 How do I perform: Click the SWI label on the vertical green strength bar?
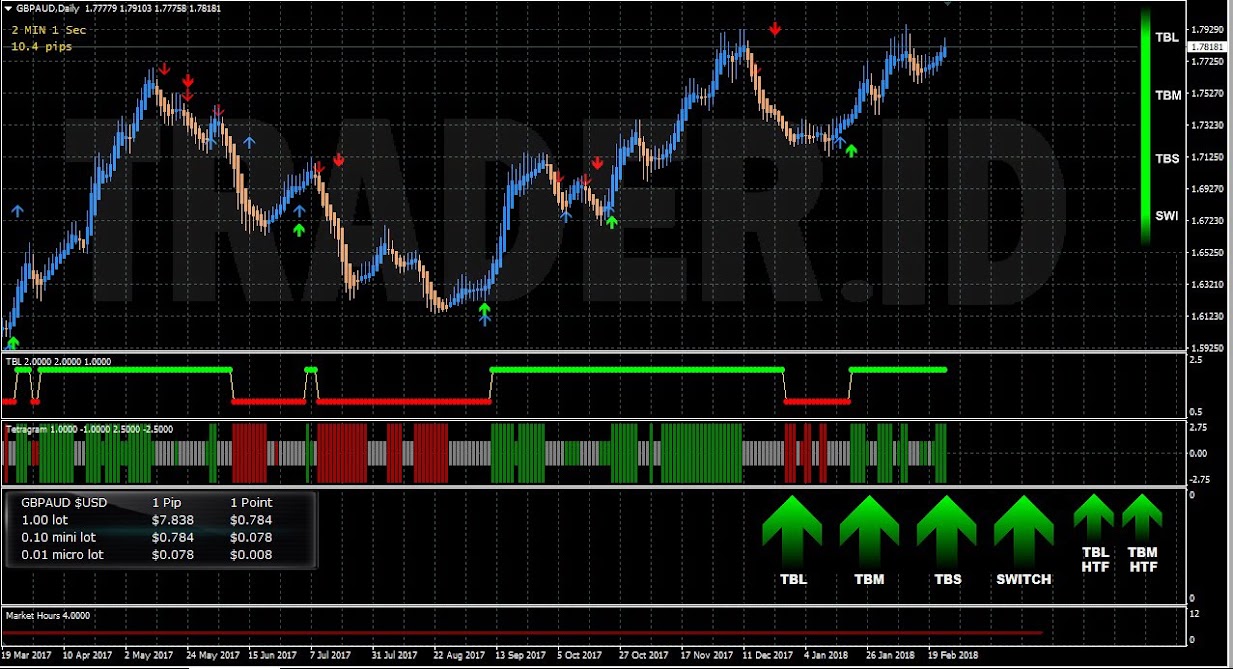click(x=1166, y=216)
